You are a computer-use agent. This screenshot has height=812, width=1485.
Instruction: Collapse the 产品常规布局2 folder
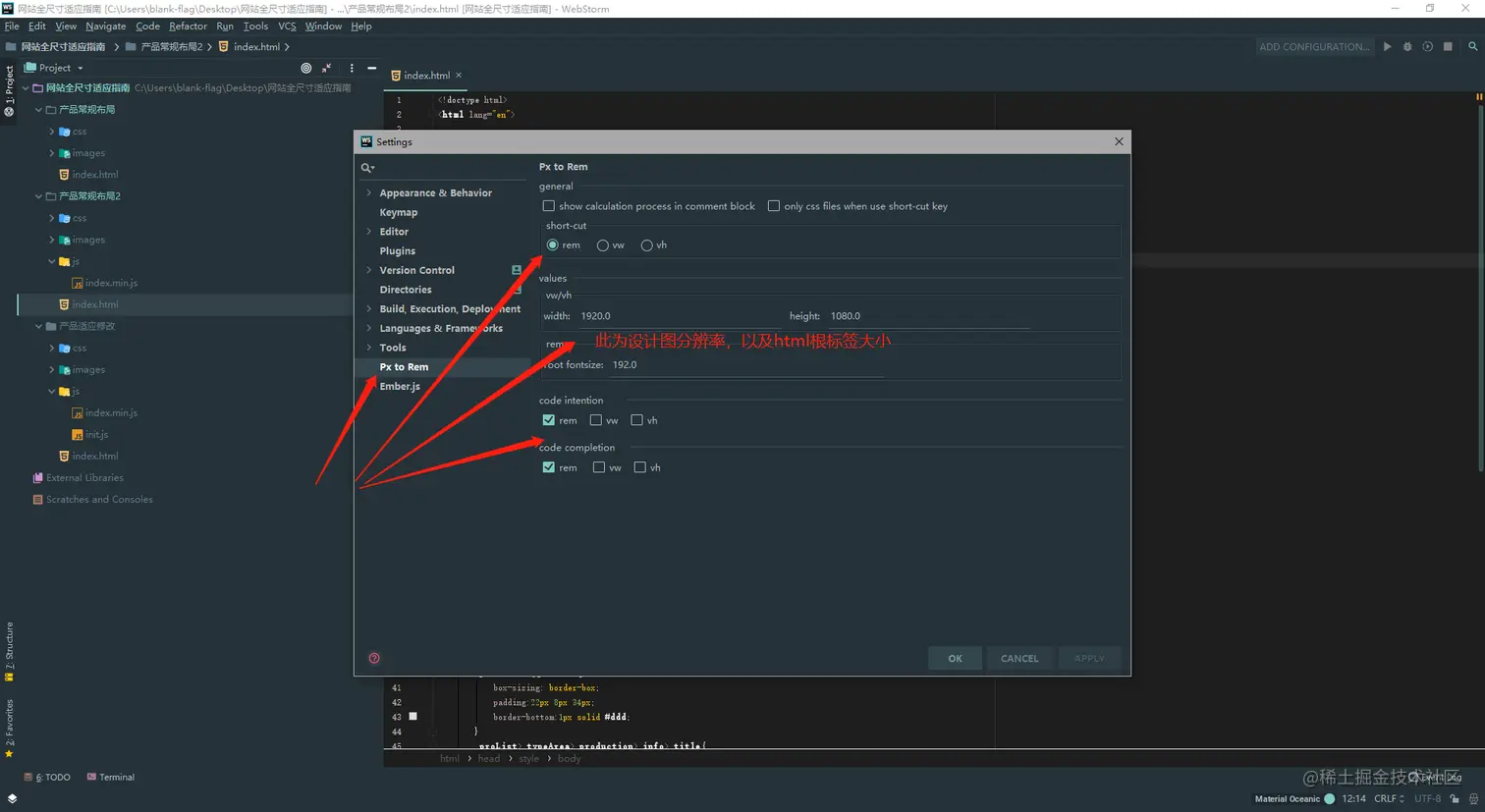38,195
